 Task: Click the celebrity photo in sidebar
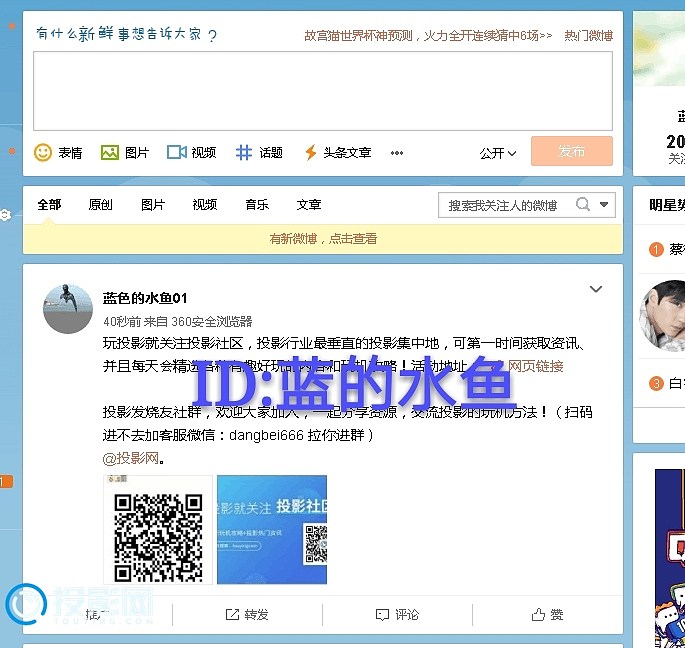662,316
